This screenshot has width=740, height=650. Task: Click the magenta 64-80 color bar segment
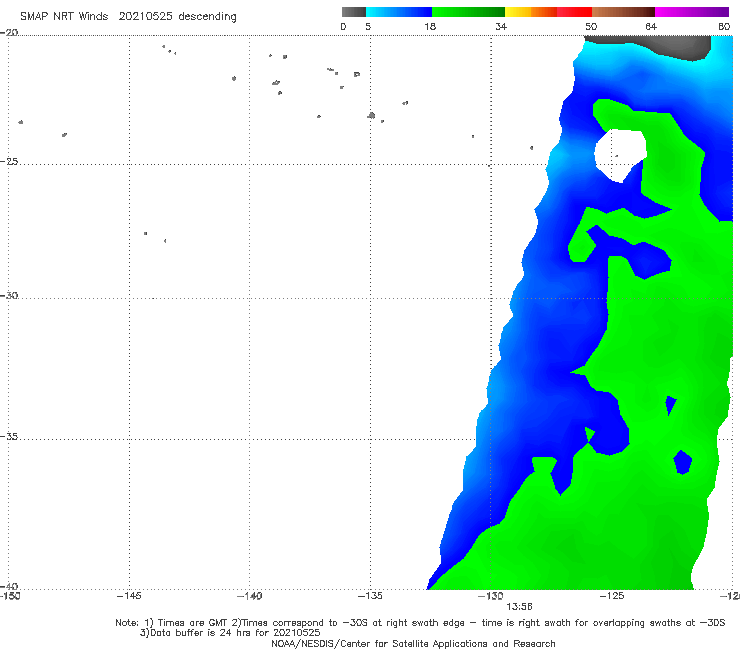click(x=692, y=12)
